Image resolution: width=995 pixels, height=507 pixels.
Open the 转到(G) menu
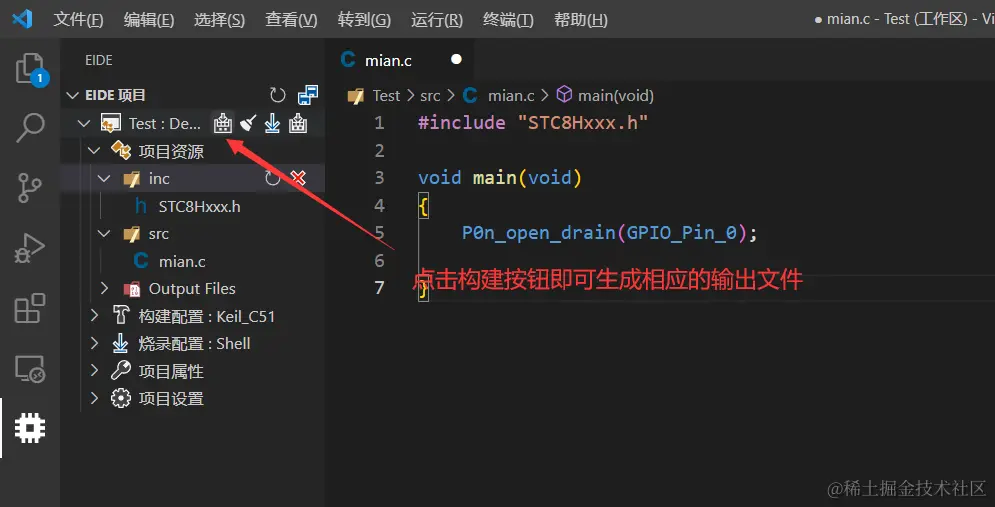[364, 20]
